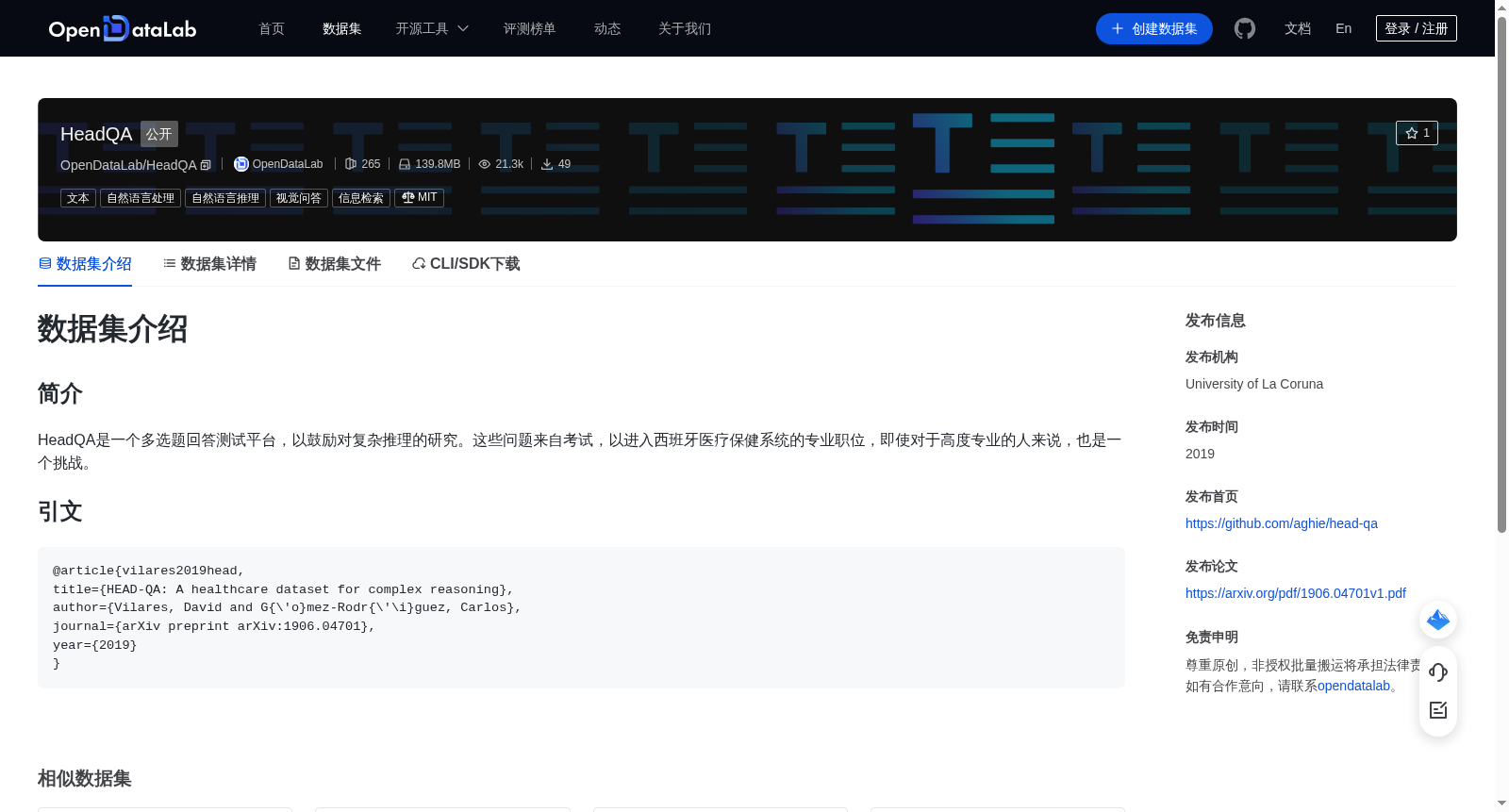The image size is (1509, 812).
Task: Click the 公开 visibility badge
Action: (159, 134)
